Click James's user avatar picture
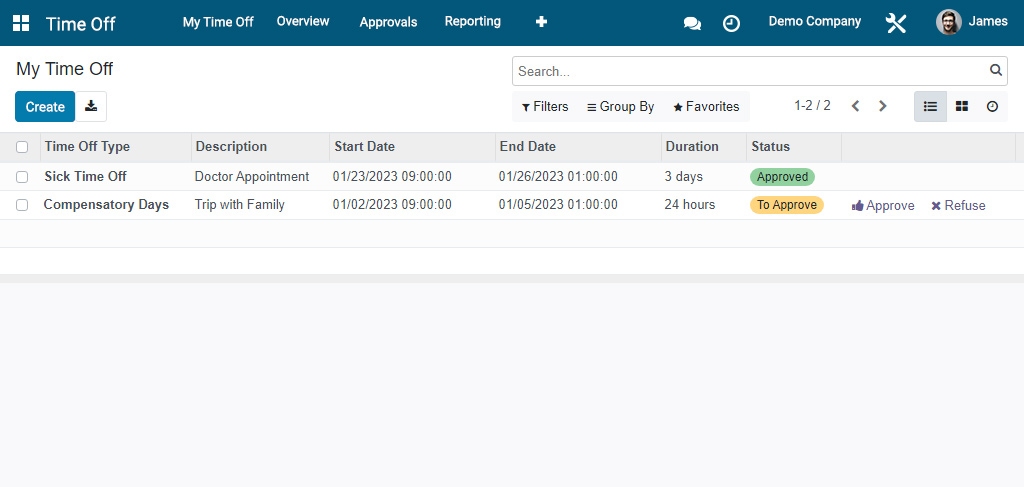The image size is (1024, 487). click(948, 22)
